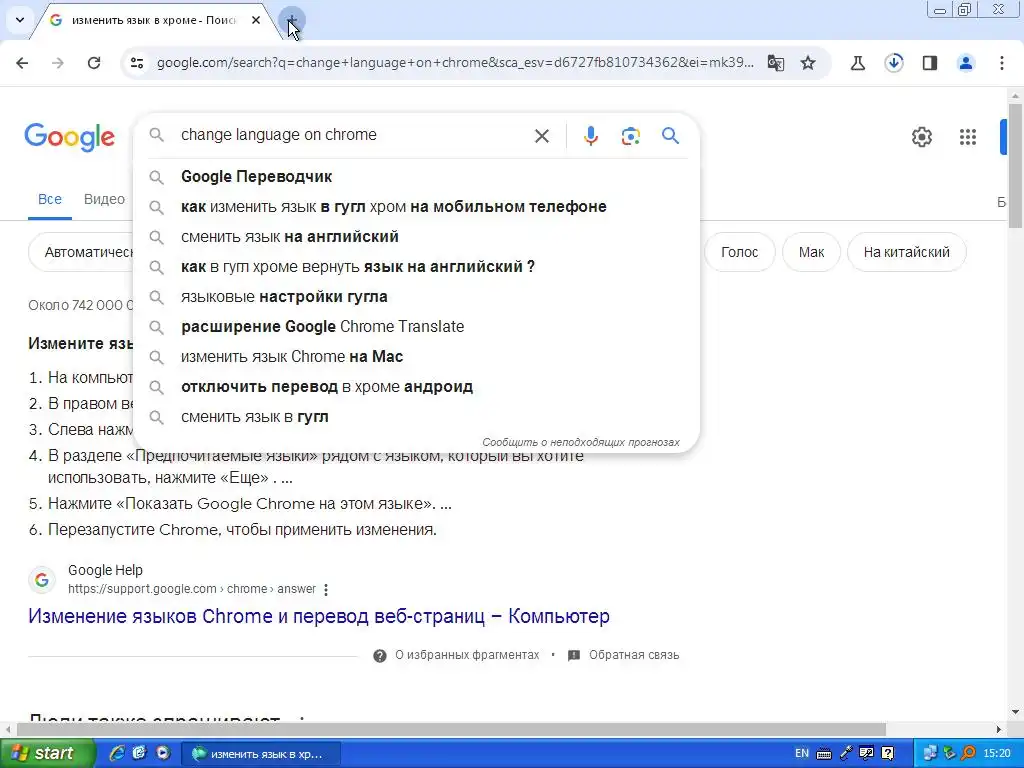Open Chrome Labs flask icon
The image size is (1024, 768).
pos(857,63)
